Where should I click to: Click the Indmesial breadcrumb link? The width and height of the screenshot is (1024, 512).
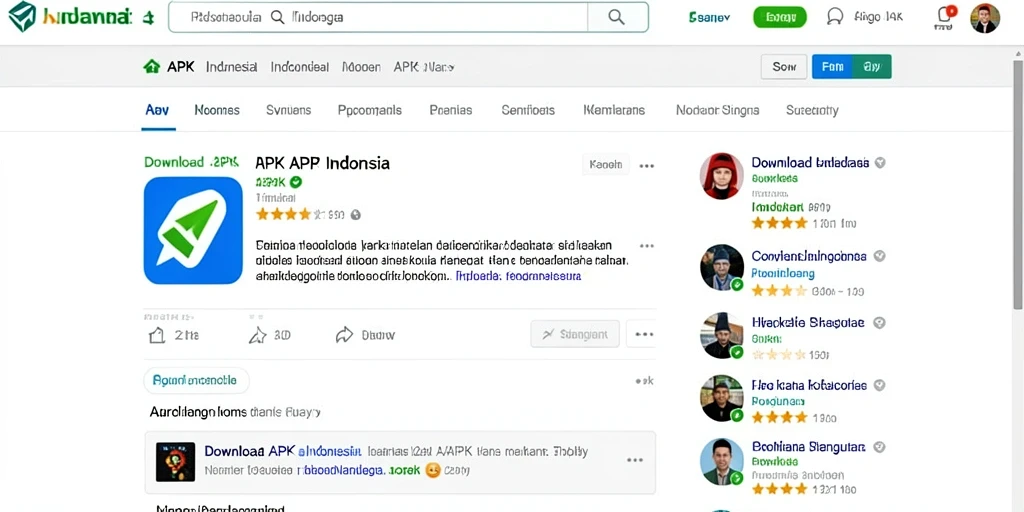[231, 67]
